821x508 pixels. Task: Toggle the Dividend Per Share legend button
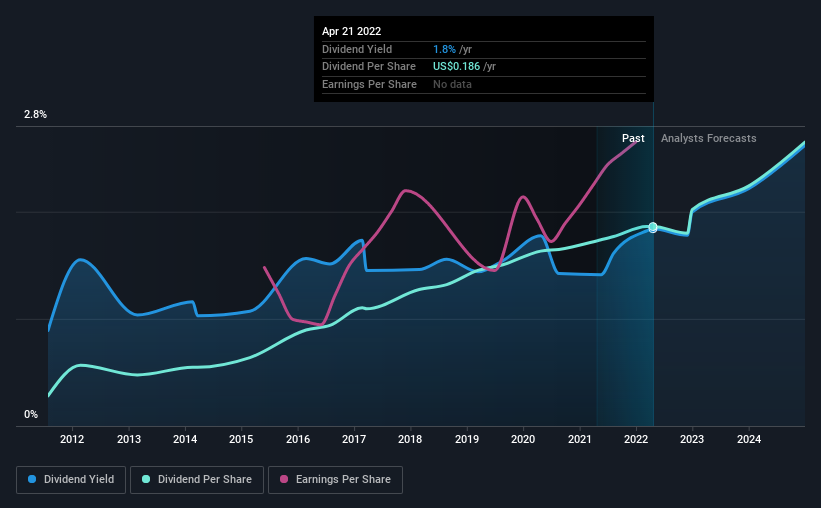tap(197, 480)
